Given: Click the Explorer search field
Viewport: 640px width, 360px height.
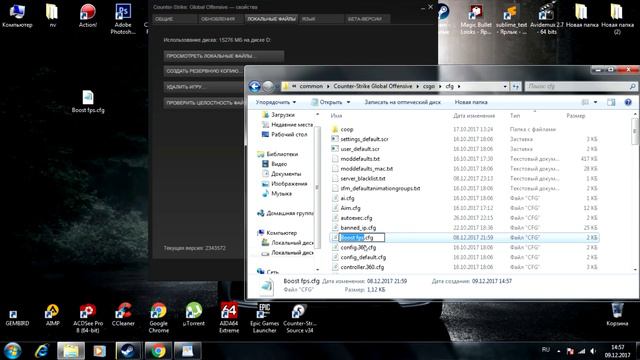Looking at the screenshot, I should tap(580, 87).
